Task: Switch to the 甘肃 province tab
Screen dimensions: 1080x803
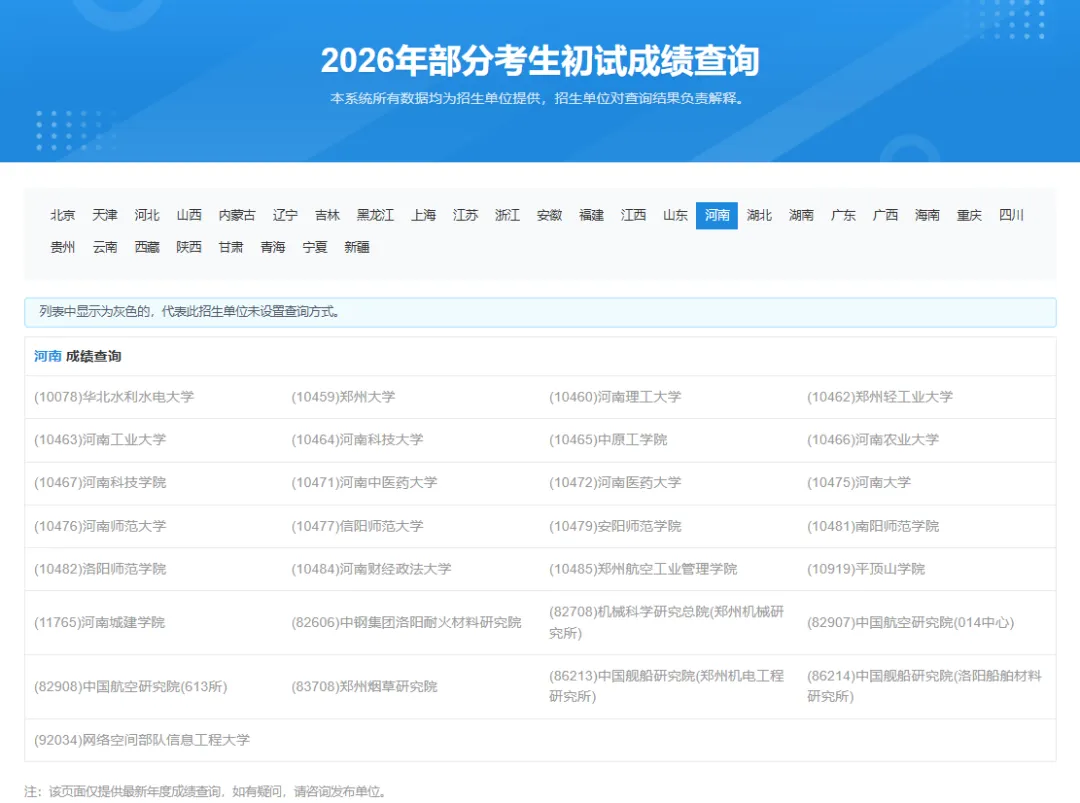Action: pos(231,247)
